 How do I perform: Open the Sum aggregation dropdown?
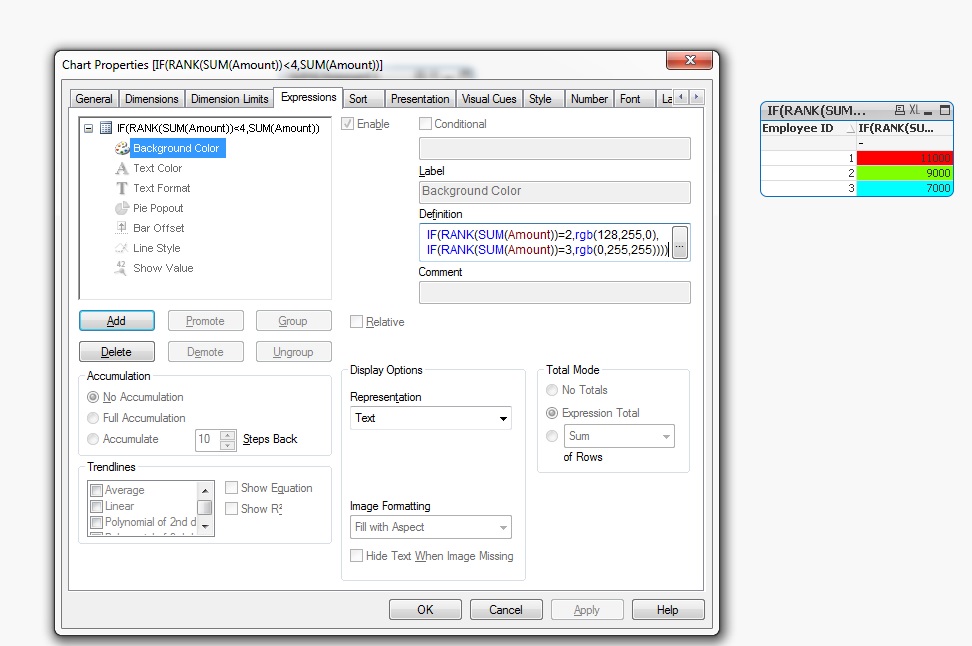tap(619, 436)
